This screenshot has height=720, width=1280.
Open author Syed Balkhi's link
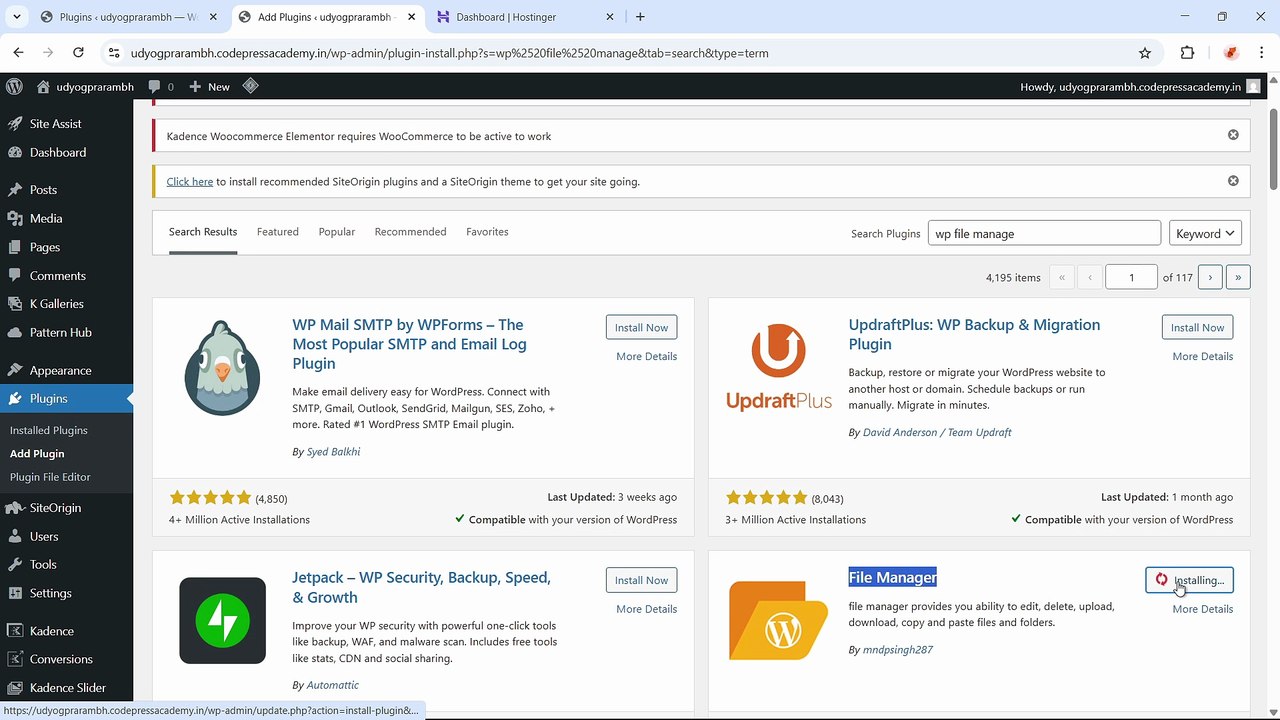click(x=333, y=452)
